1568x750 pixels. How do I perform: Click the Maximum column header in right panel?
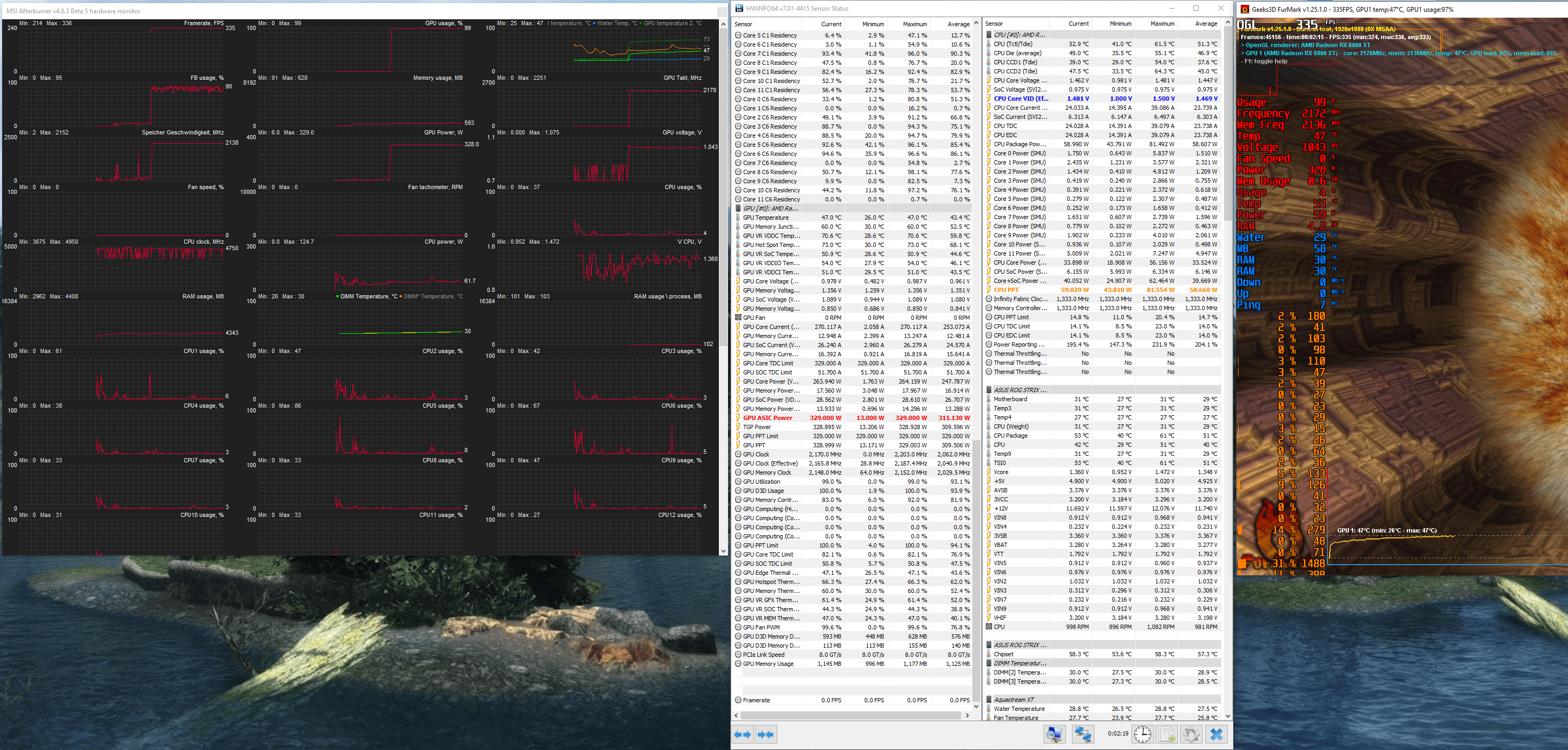point(1156,24)
